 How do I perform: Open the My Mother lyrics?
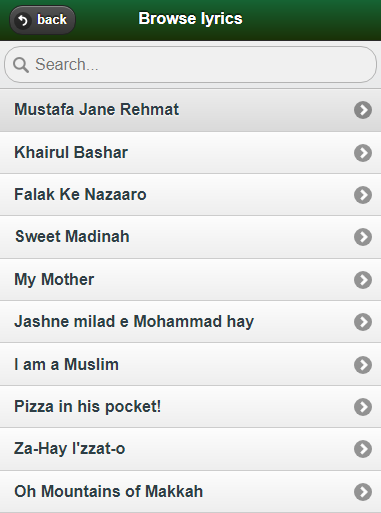point(190,280)
